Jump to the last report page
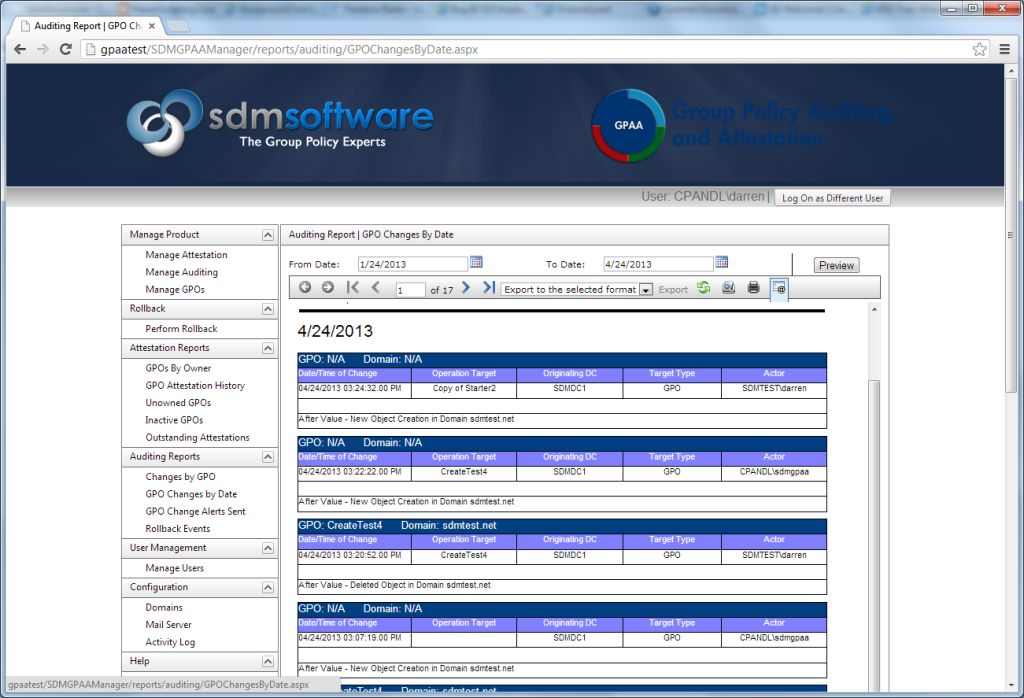The height and width of the screenshot is (698, 1024). coord(489,286)
